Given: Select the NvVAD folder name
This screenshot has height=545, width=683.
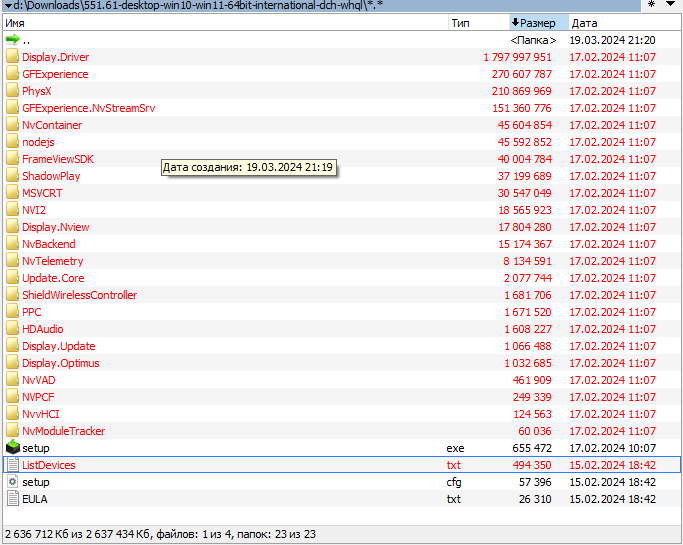Looking at the screenshot, I should click(x=39, y=380).
